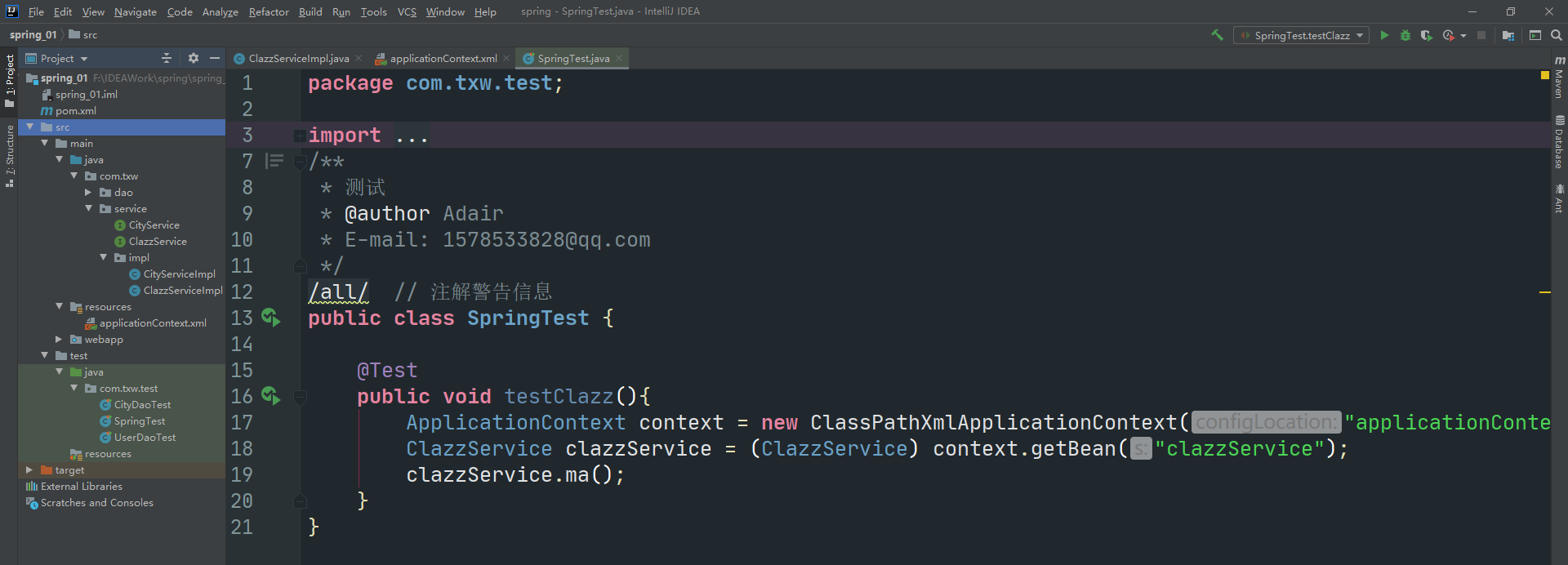The height and width of the screenshot is (565, 1568).
Task: Click the warning stripe mark in error stripe
Action: [x=1544, y=292]
